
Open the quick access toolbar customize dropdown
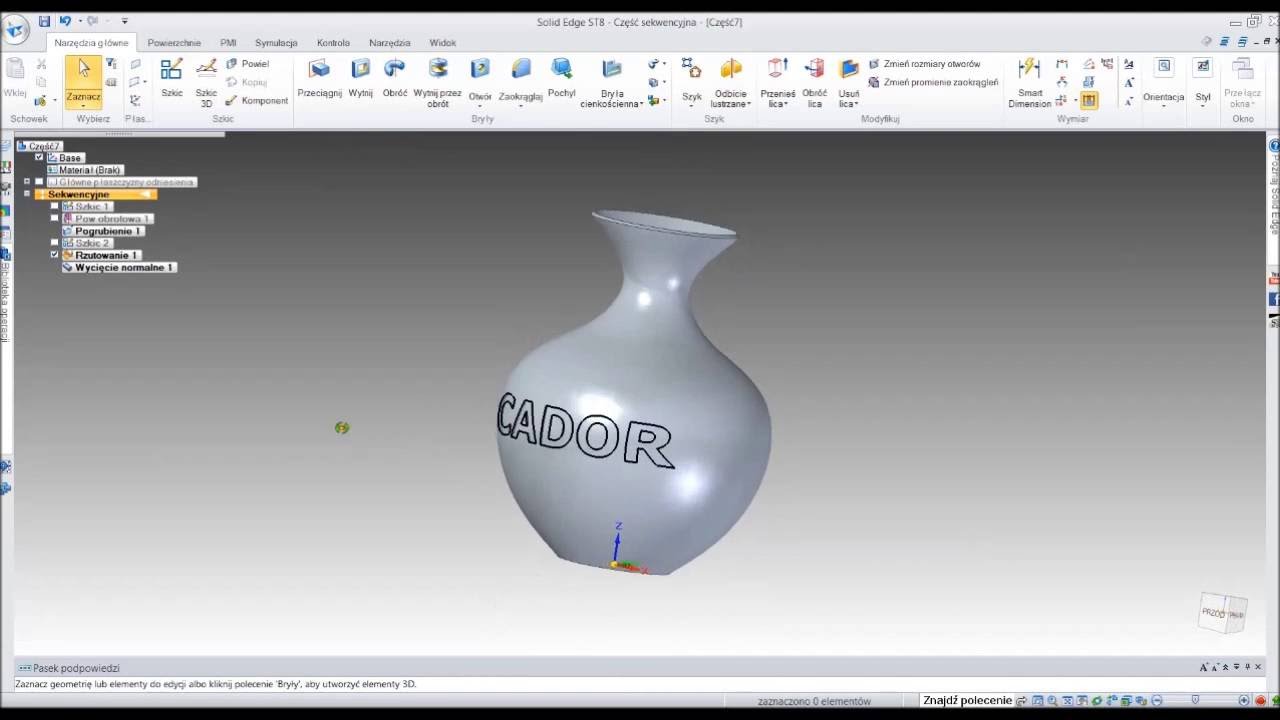[124, 21]
